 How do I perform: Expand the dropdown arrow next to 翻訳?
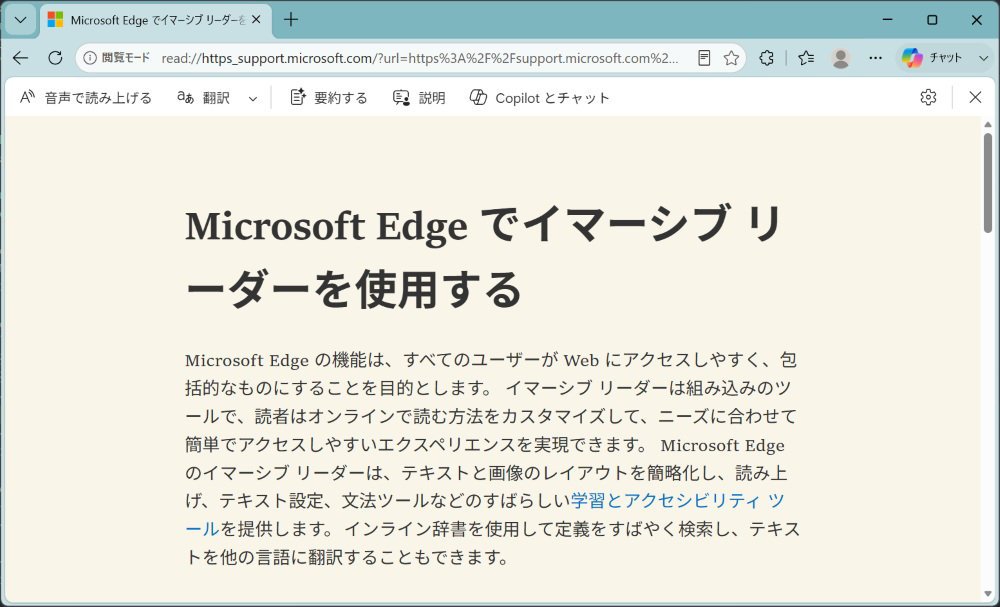(253, 98)
